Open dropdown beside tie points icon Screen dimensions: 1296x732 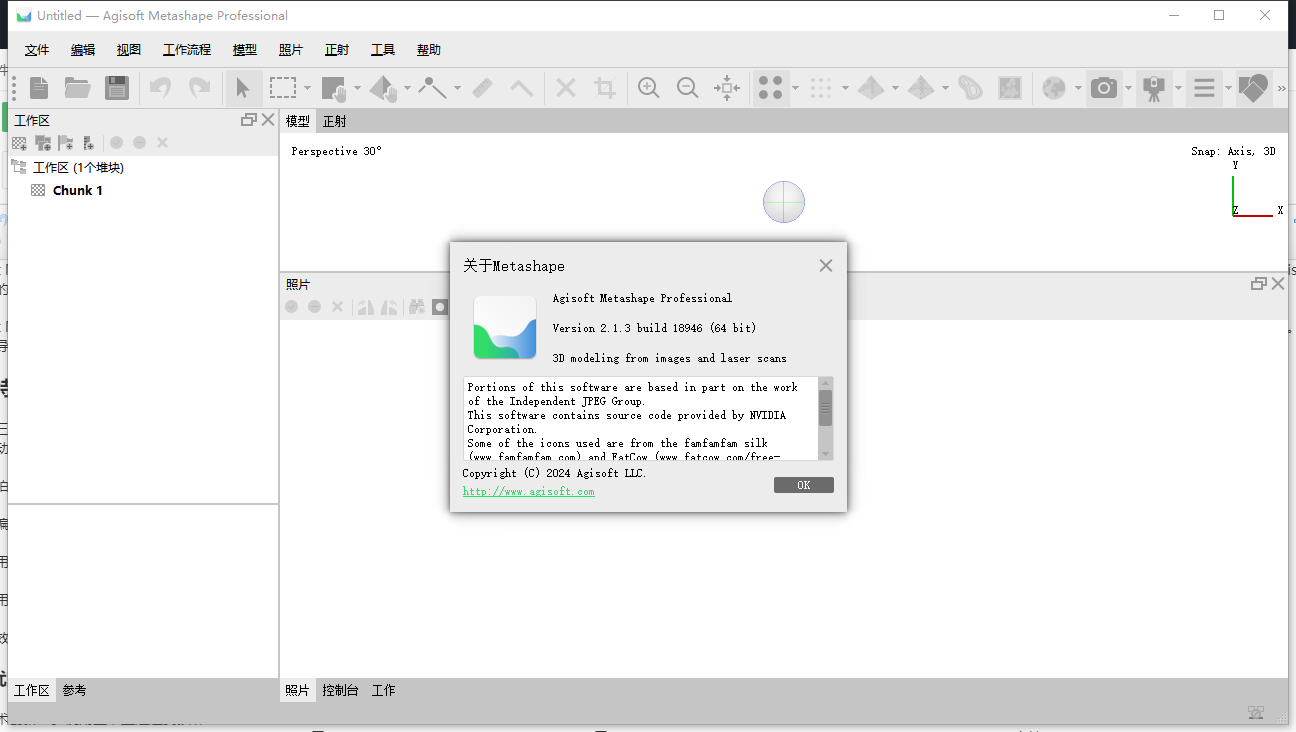(x=795, y=88)
